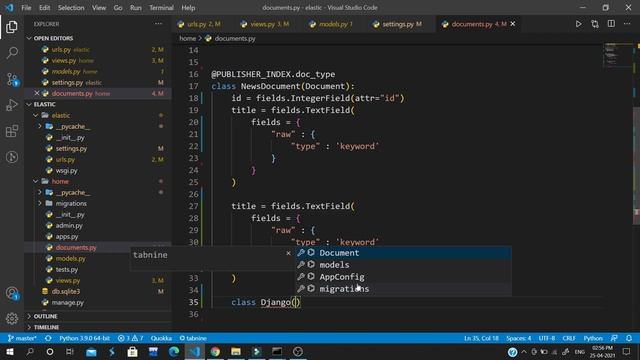
Task: Open the Manage gear icon
Action: coord(12,318)
